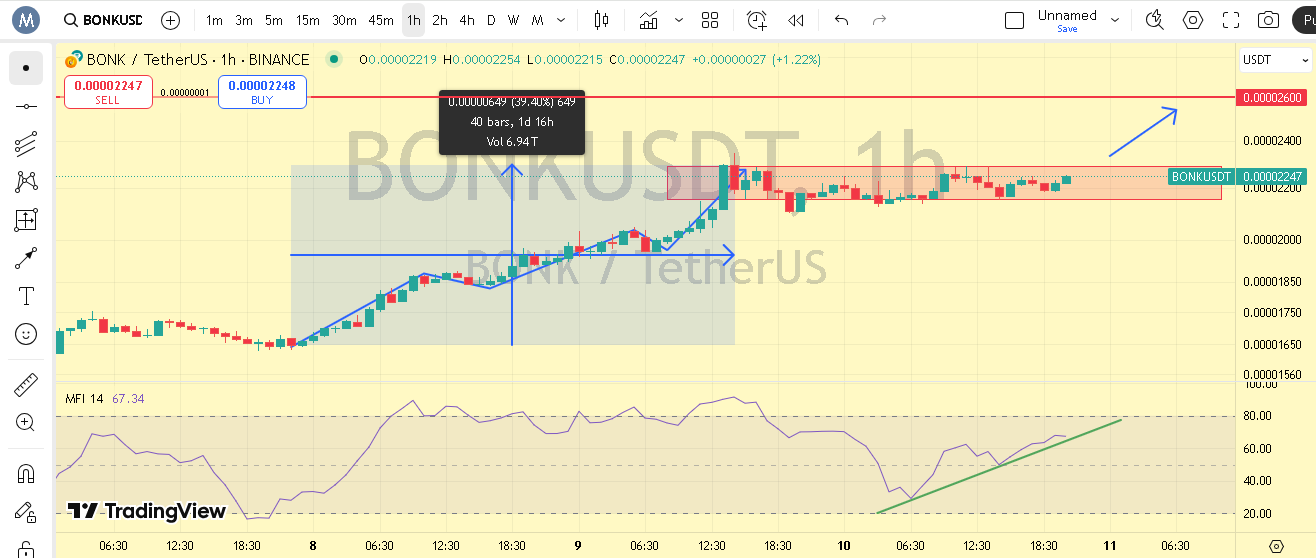Switch to the 30m timeframe

[344, 20]
